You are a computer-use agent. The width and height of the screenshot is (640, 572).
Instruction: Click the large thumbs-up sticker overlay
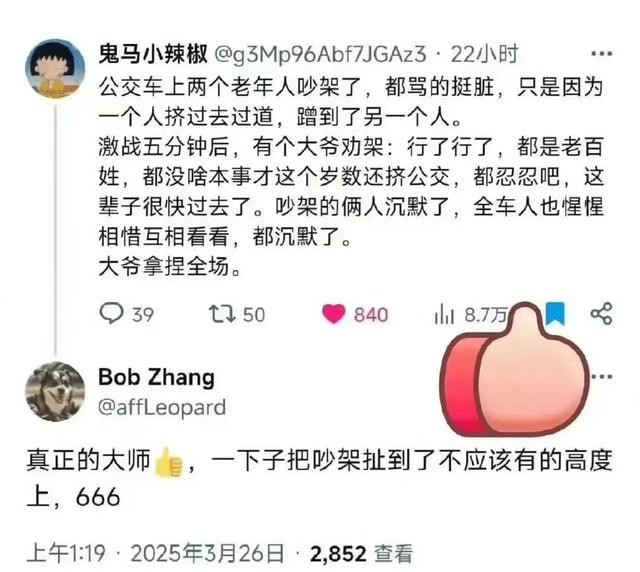[x=515, y=370]
